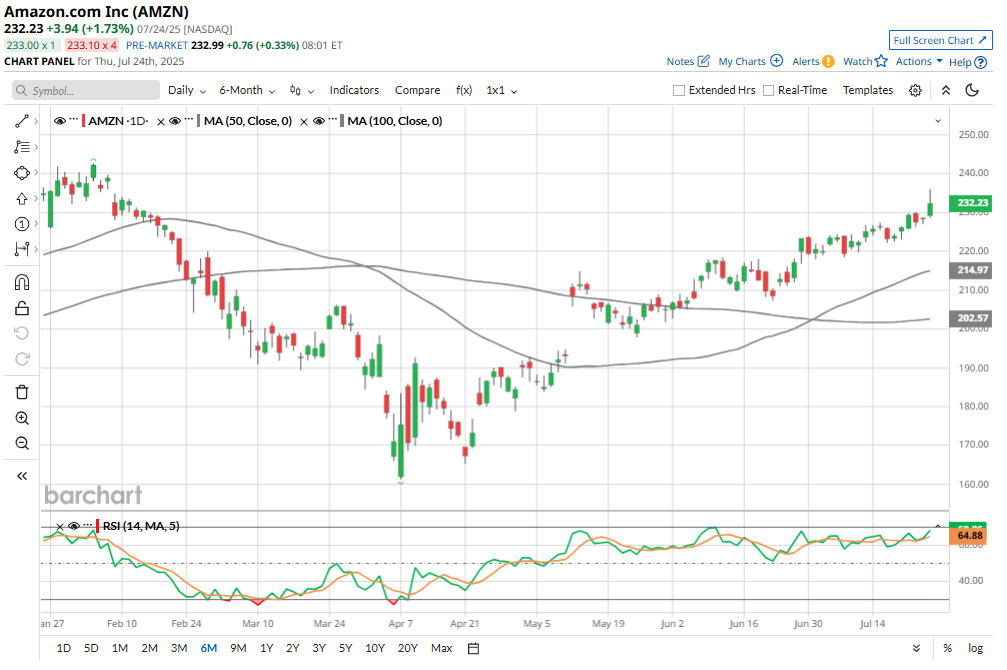Open the Compare menu
The width and height of the screenshot is (1007, 670).
point(417,91)
